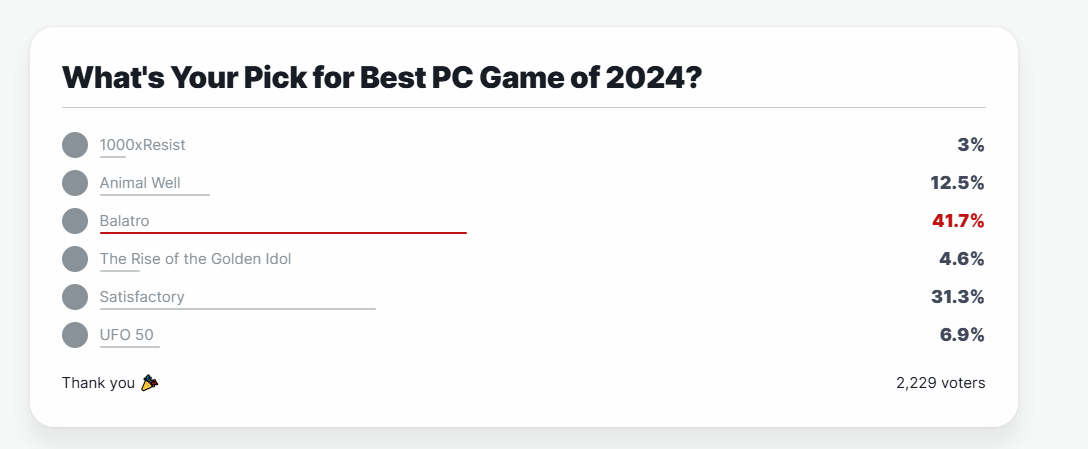Viewport: 1088px width, 449px height.
Task: Pick The Rise of the Golden Idol radio circle
Action: click(75, 259)
